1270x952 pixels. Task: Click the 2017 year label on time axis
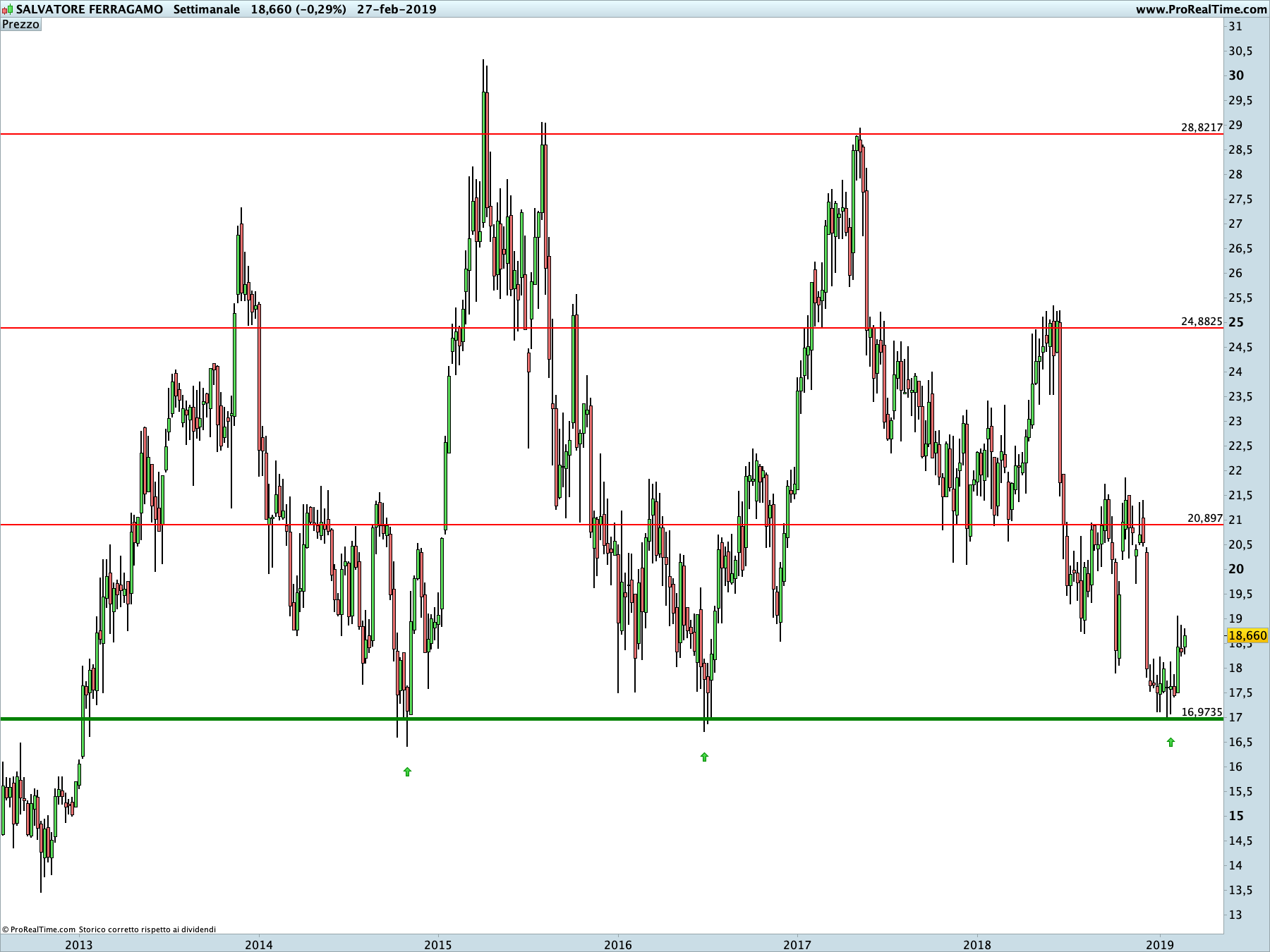tap(797, 944)
